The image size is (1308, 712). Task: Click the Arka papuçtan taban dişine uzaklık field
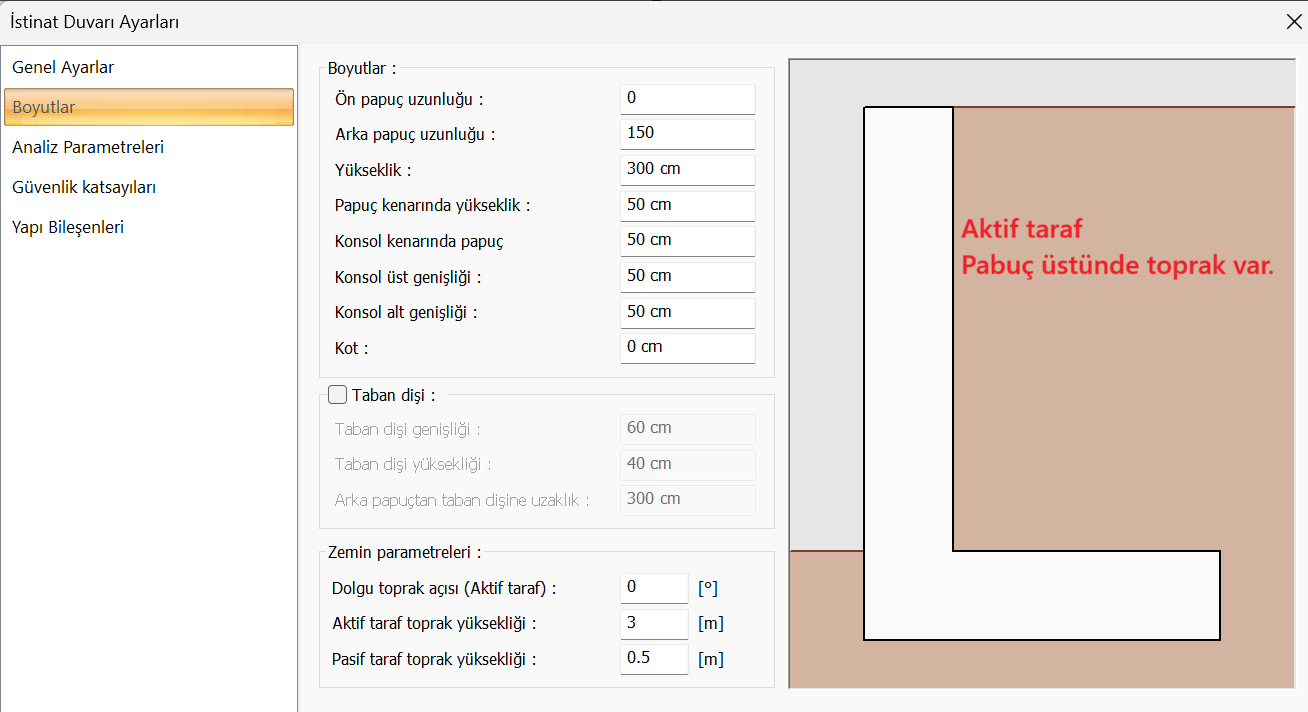coord(687,500)
